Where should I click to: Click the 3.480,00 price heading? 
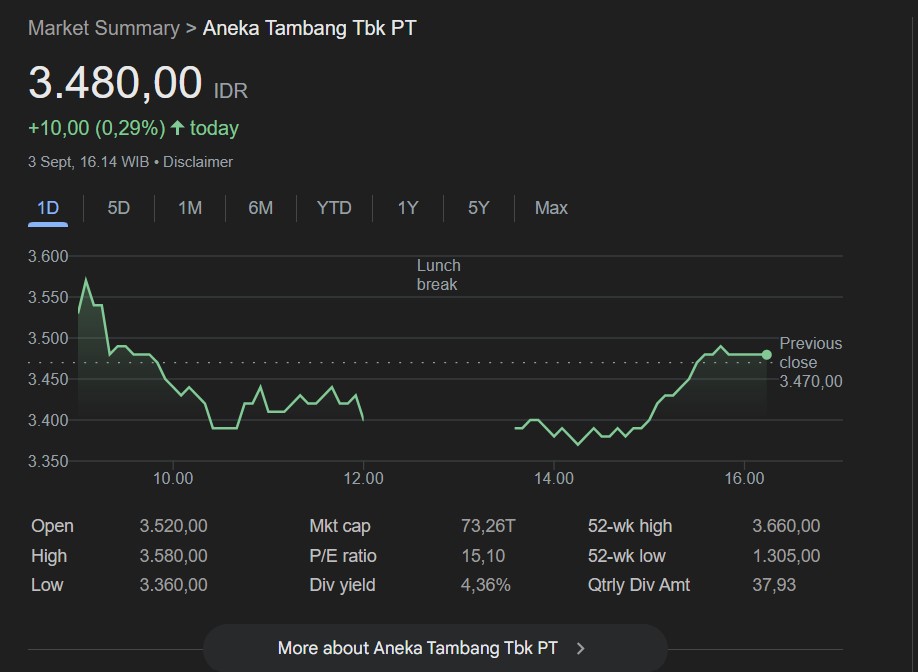[115, 83]
